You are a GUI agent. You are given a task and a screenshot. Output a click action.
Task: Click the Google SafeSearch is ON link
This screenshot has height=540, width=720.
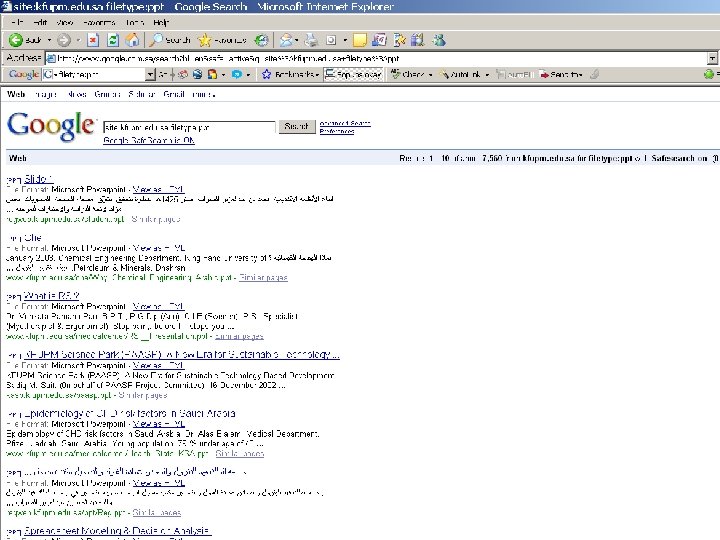point(149,140)
